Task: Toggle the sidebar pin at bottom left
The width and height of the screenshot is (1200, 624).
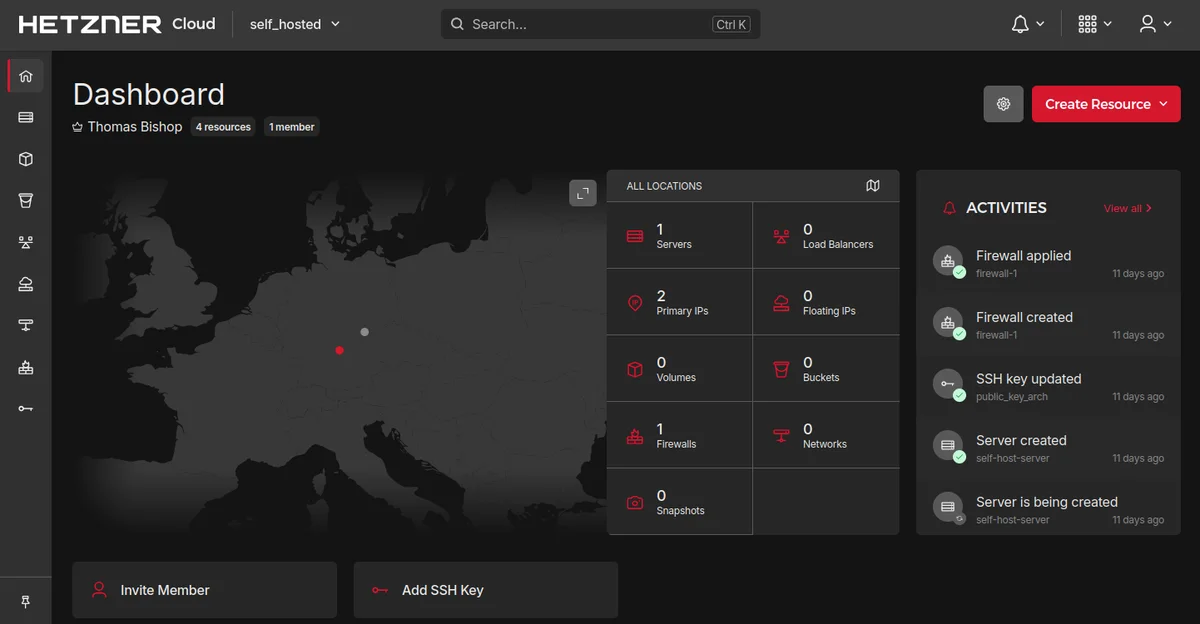Action: click(26, 601)
